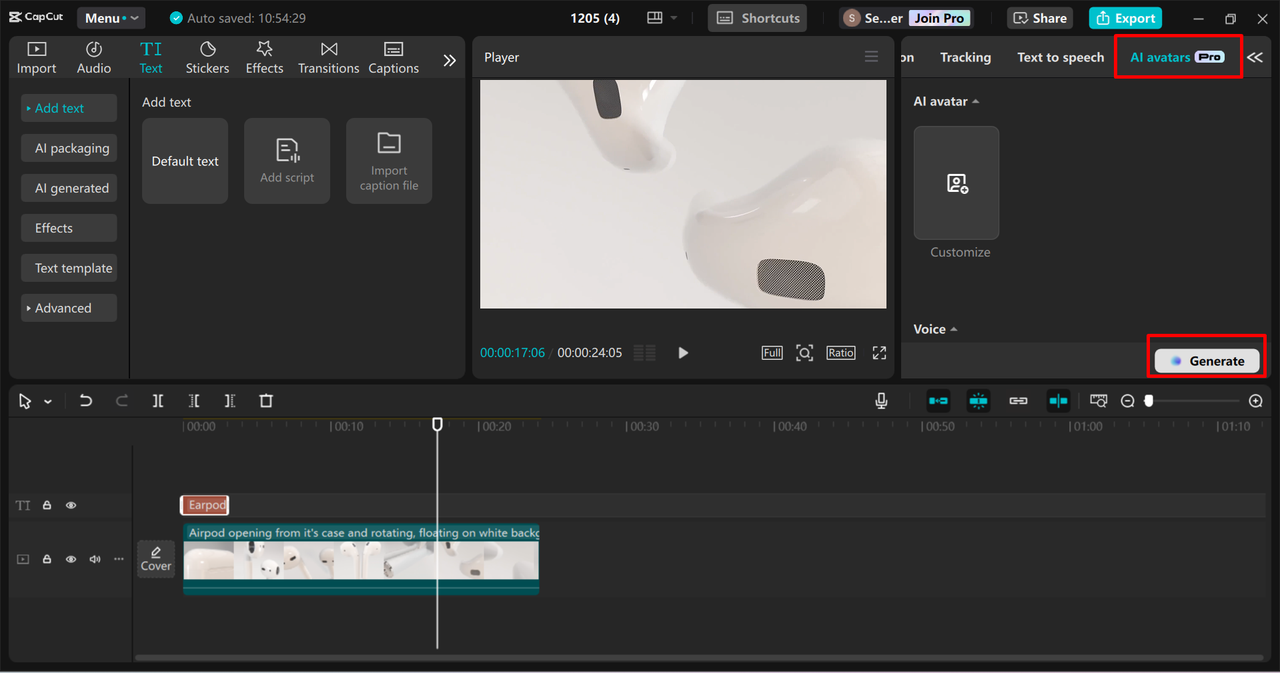Expand the Advanced text category

[x=69, y=308]
